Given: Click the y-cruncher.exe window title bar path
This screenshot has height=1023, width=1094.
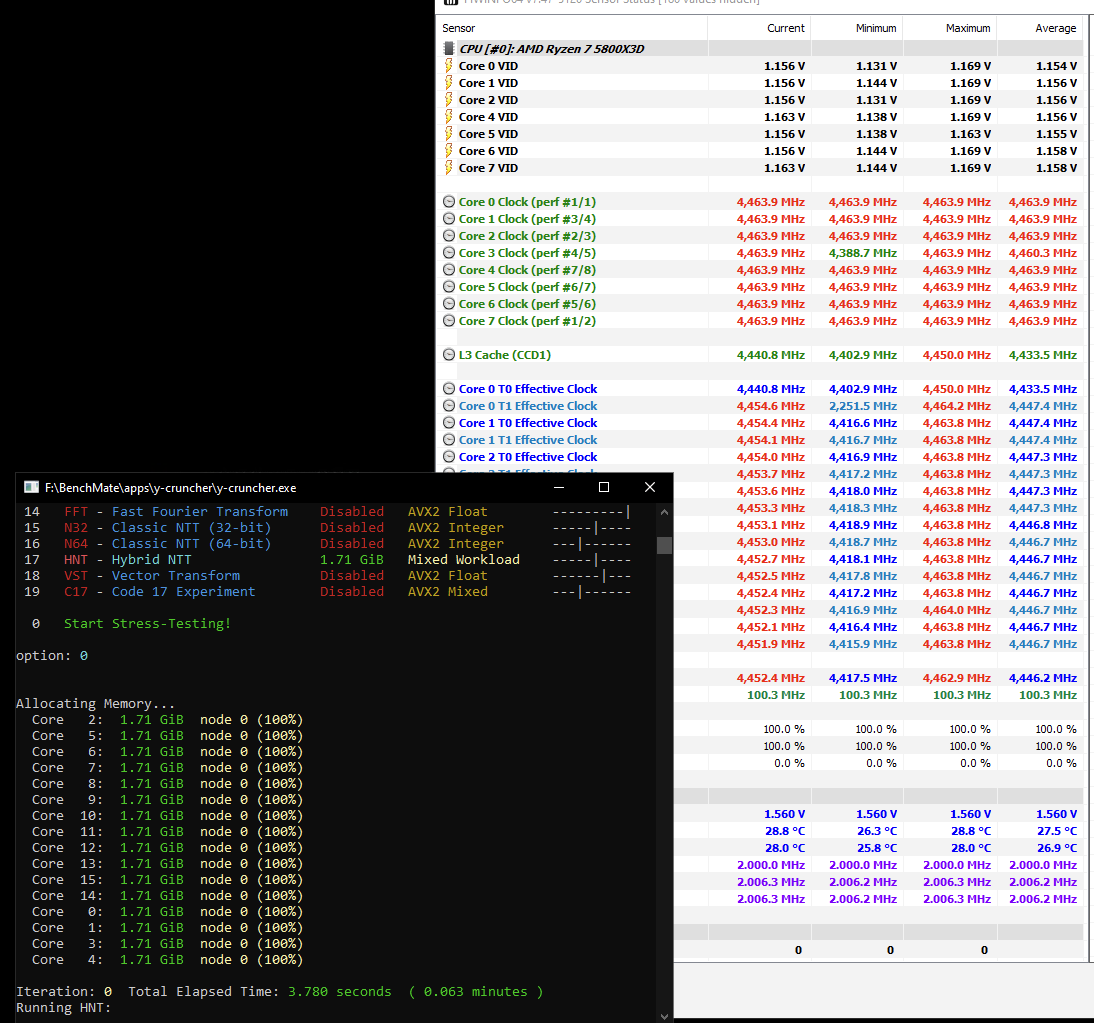Looking at the screenshot, I should coord(170,487).
